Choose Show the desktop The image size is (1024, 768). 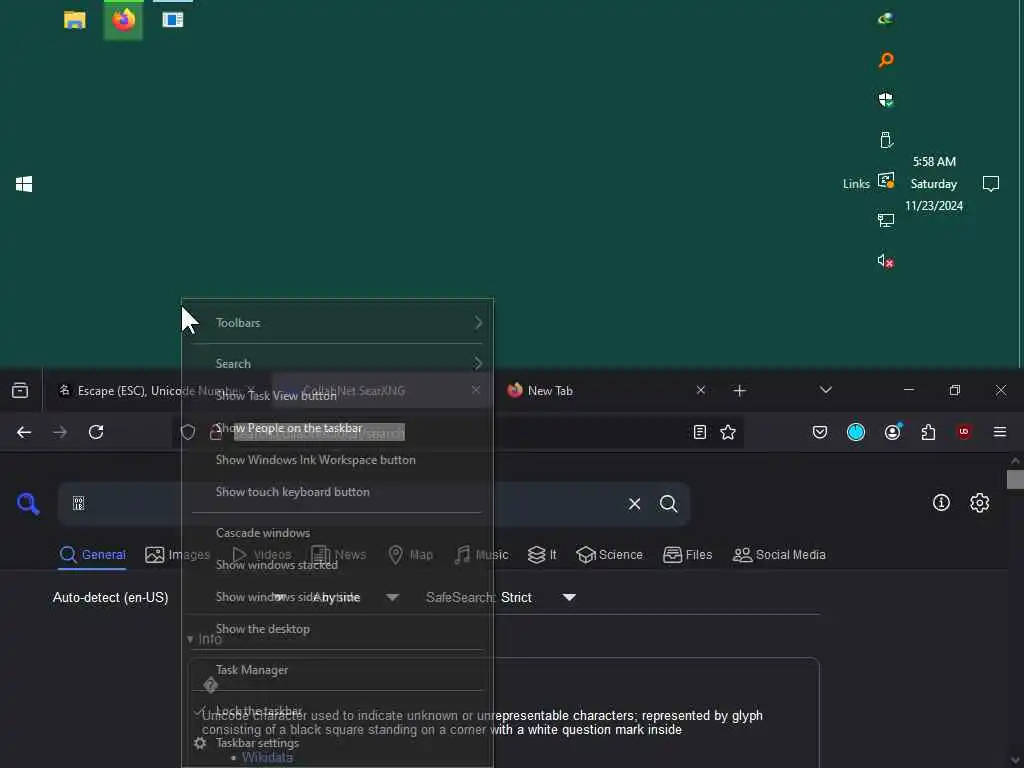337,629
